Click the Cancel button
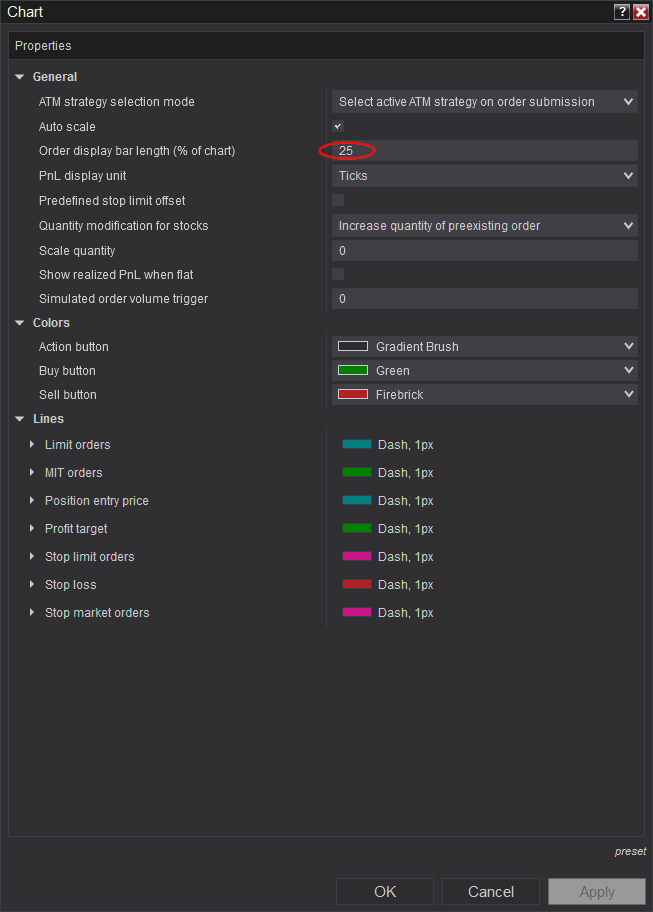 [491, 891]
